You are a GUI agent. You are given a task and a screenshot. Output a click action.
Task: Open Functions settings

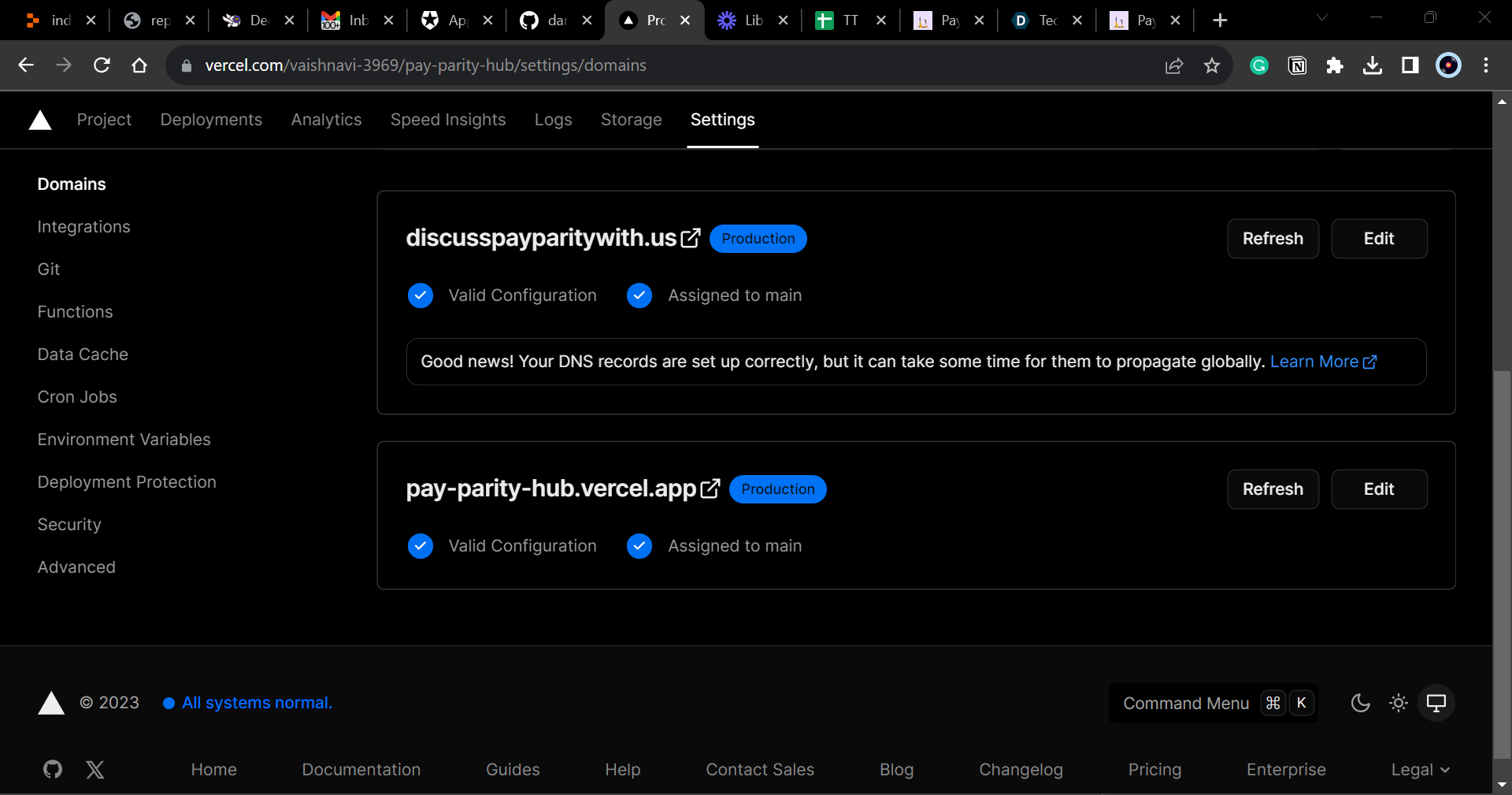point(76,312)
